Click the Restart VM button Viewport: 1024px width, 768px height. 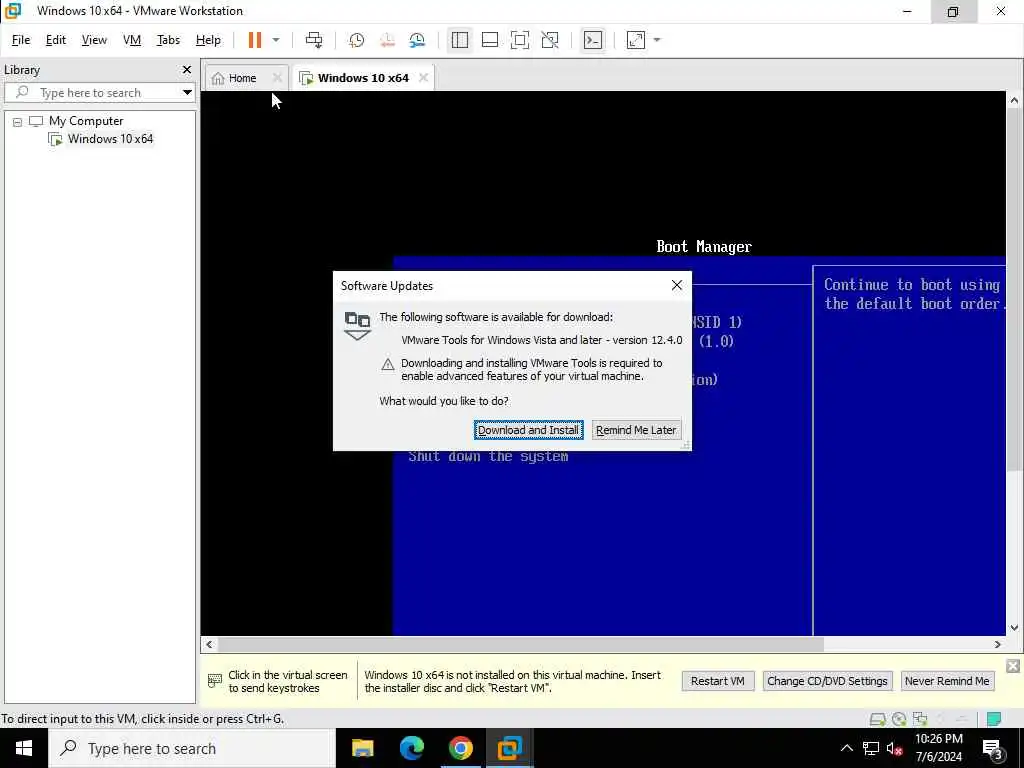(718, 680)
